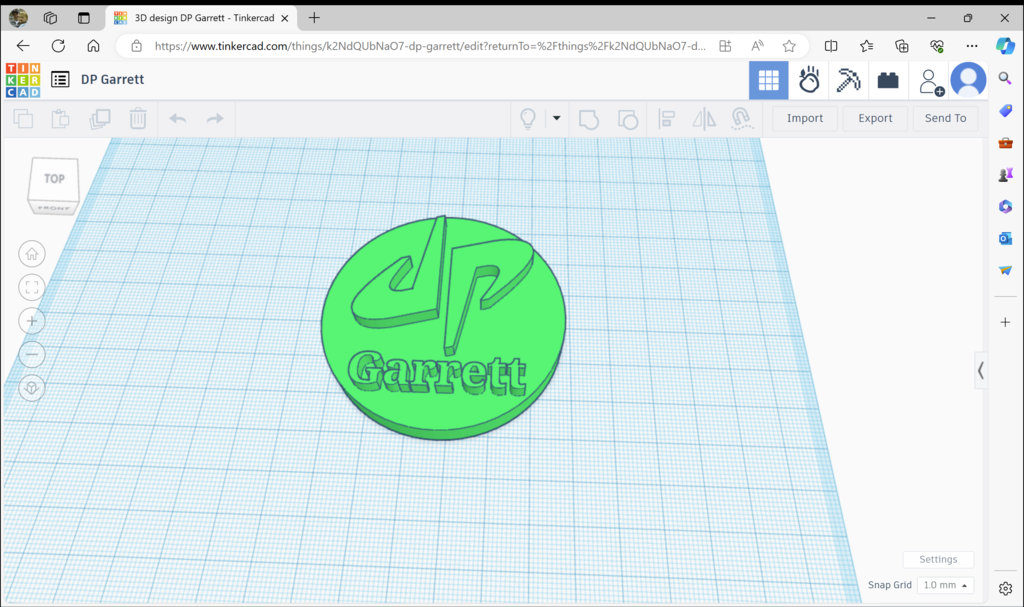
Task: Activate the Mirror tool
Action: coord(704,119)
